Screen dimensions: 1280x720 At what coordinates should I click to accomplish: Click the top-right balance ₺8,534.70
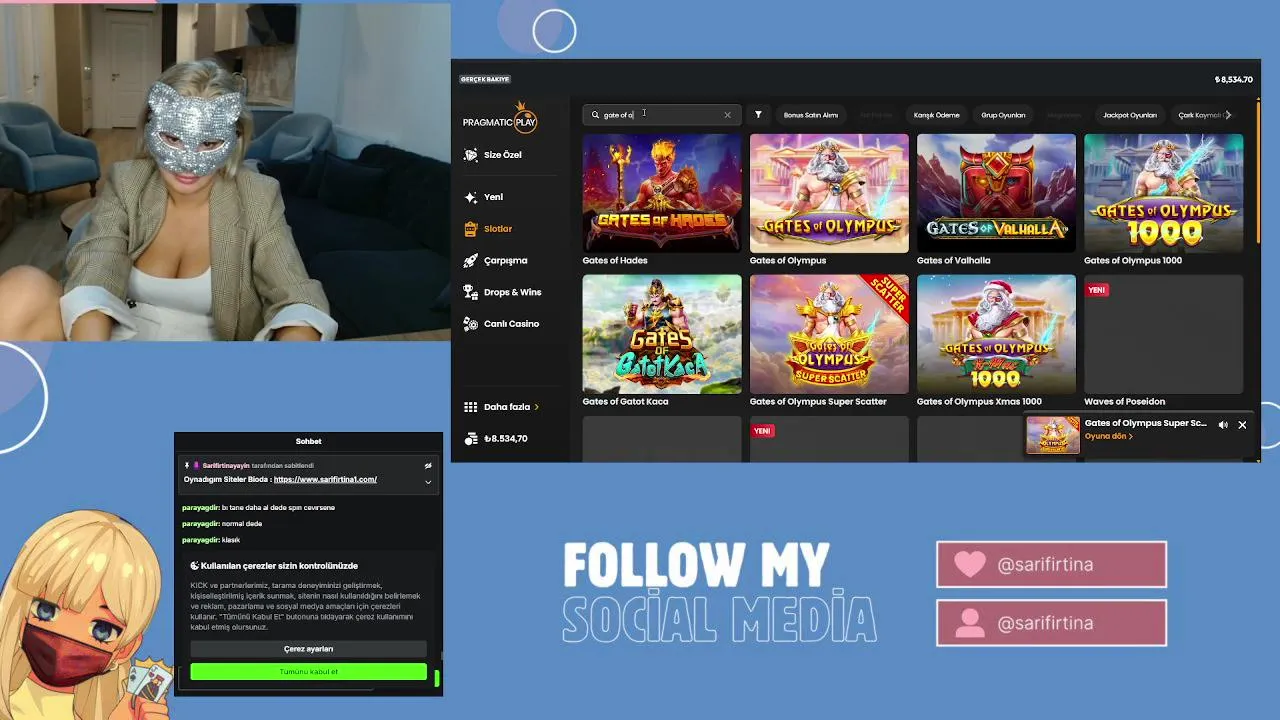(1234, 80)
